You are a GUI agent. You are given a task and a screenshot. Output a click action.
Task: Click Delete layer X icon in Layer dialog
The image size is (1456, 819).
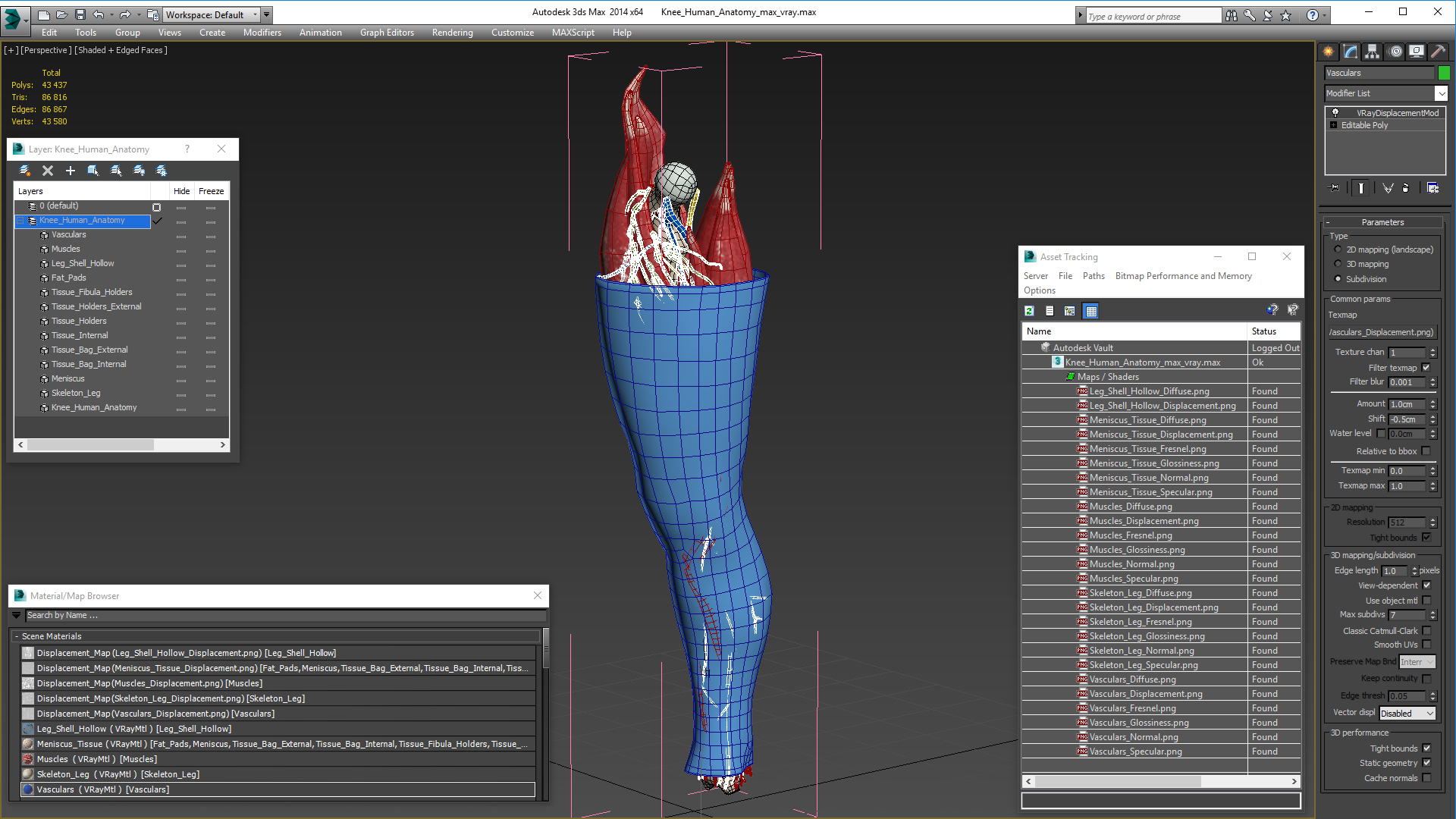48,171
